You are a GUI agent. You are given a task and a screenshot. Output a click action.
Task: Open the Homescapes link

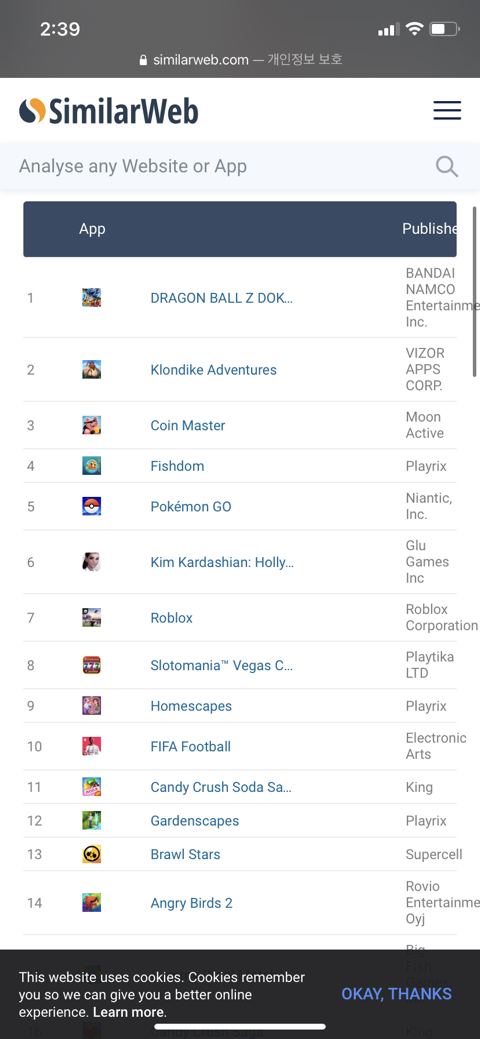(191, 706)
